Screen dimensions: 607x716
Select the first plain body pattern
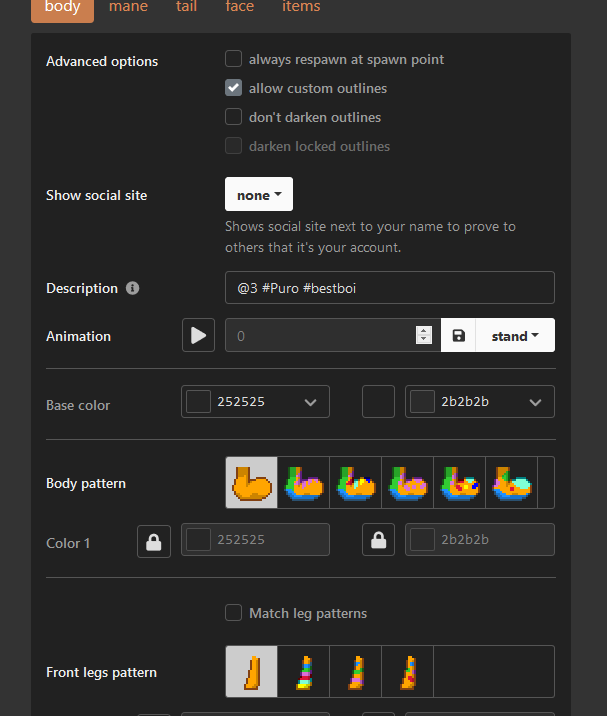[252, 483]
